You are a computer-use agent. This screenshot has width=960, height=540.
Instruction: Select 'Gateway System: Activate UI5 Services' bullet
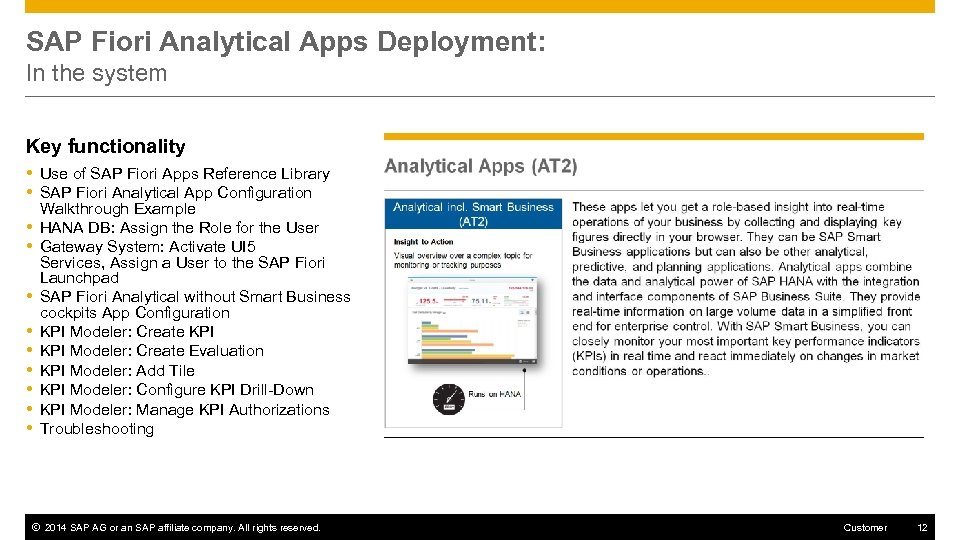pyautogui.click(x=182, y=262)
